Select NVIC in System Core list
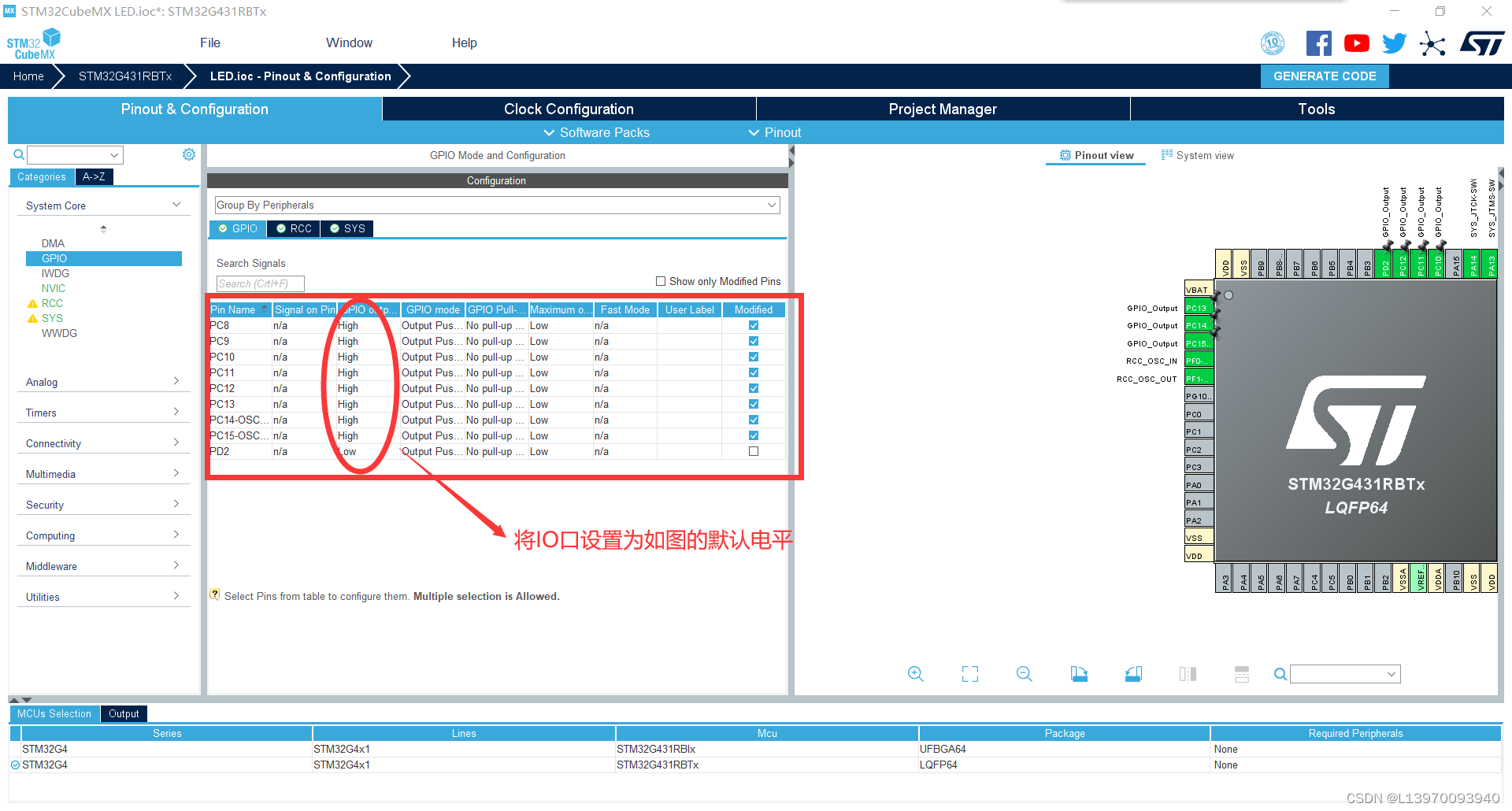Image resolution: width=1512 pixels, height=811 pixels. tap(54, 288)
